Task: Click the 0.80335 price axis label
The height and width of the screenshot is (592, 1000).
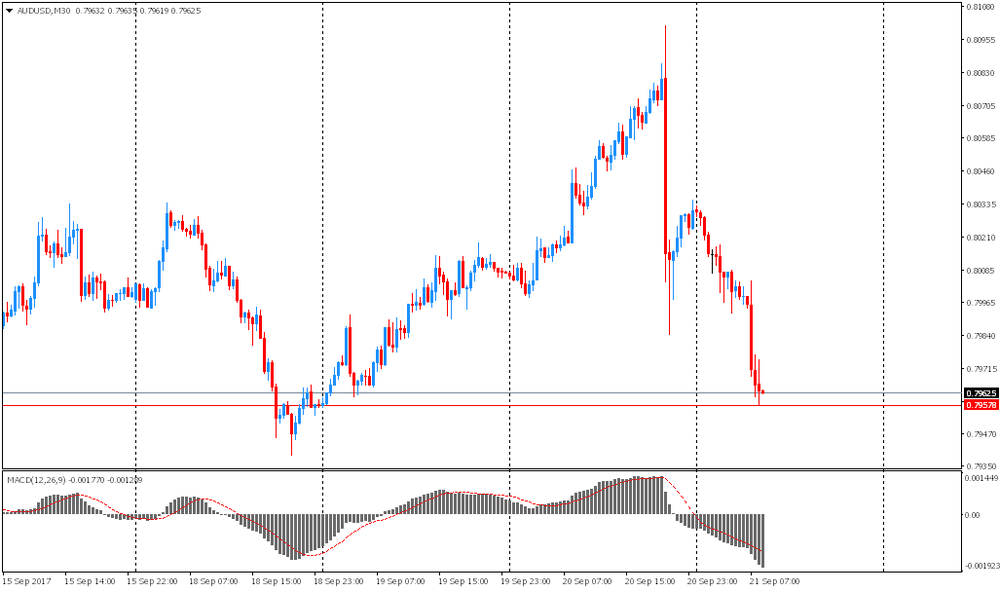Action: pyautogui.click(x=981, y=204)
